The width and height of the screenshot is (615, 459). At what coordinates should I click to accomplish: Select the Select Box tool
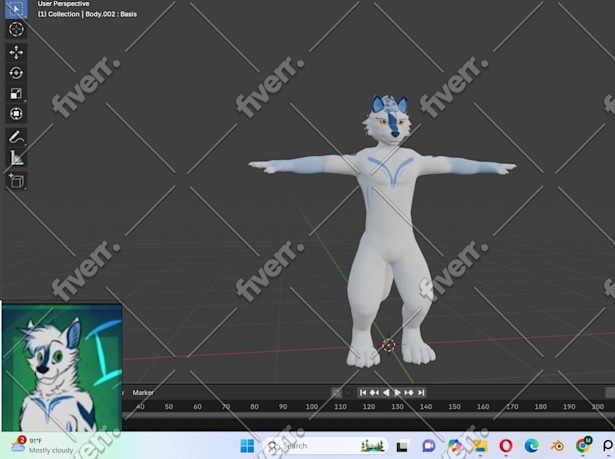click(16, 9)
